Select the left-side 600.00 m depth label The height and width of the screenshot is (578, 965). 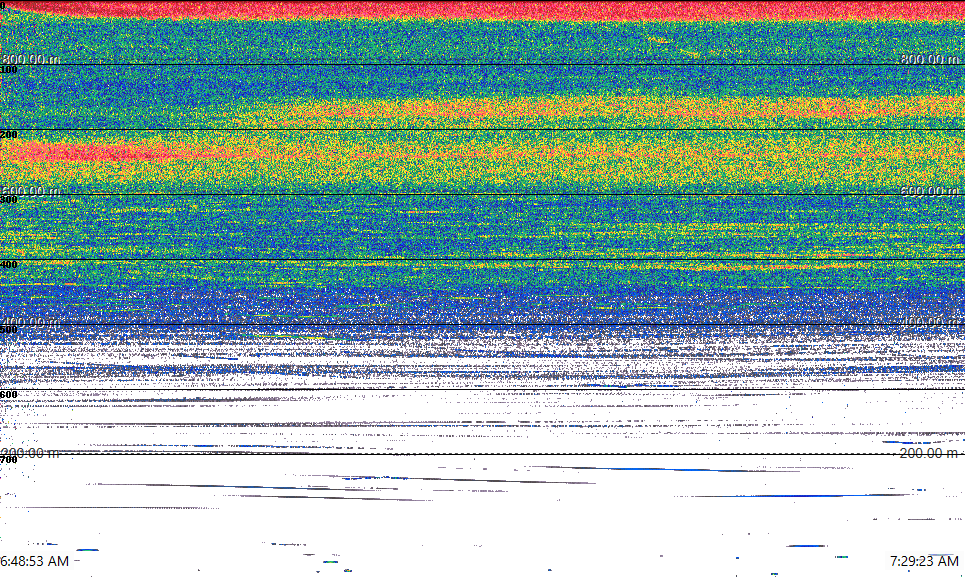point(30,191)
